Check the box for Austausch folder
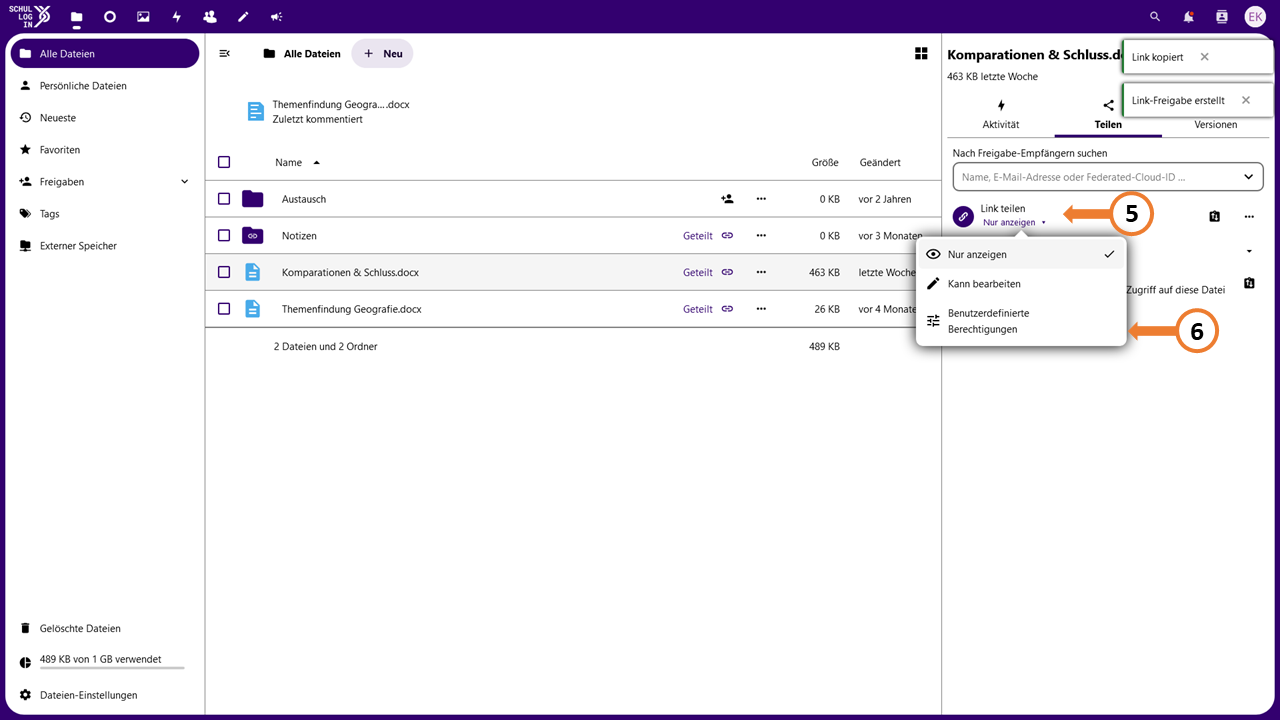 (x=224, y=199)
